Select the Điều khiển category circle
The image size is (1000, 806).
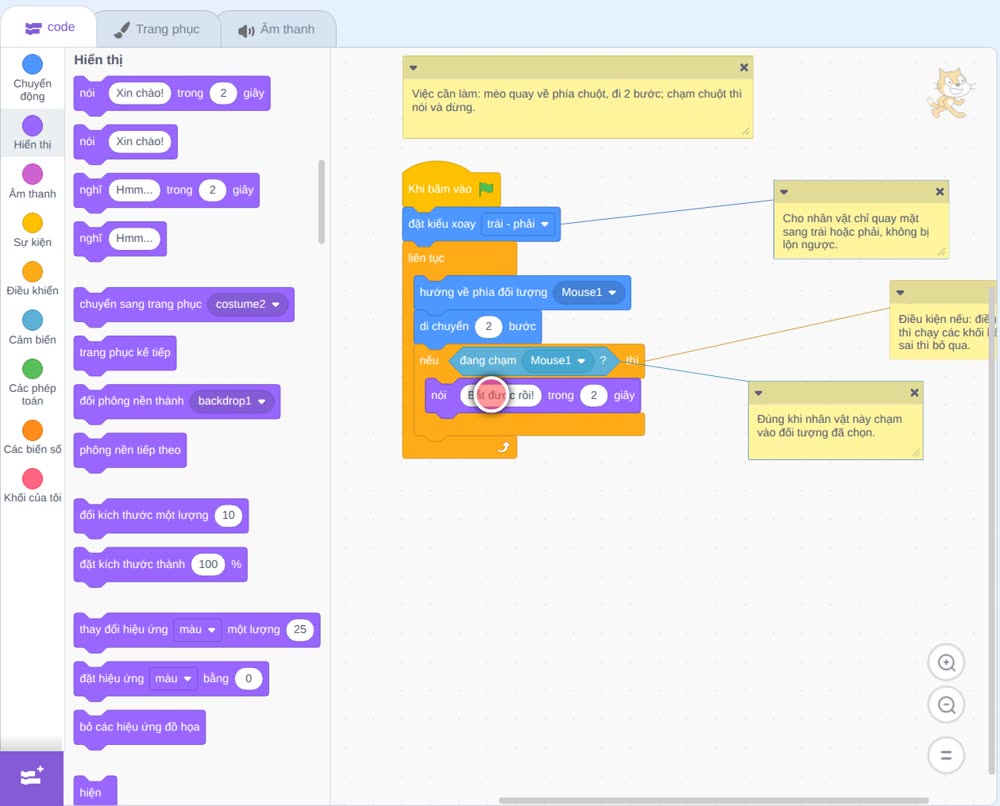click(33, 272)
